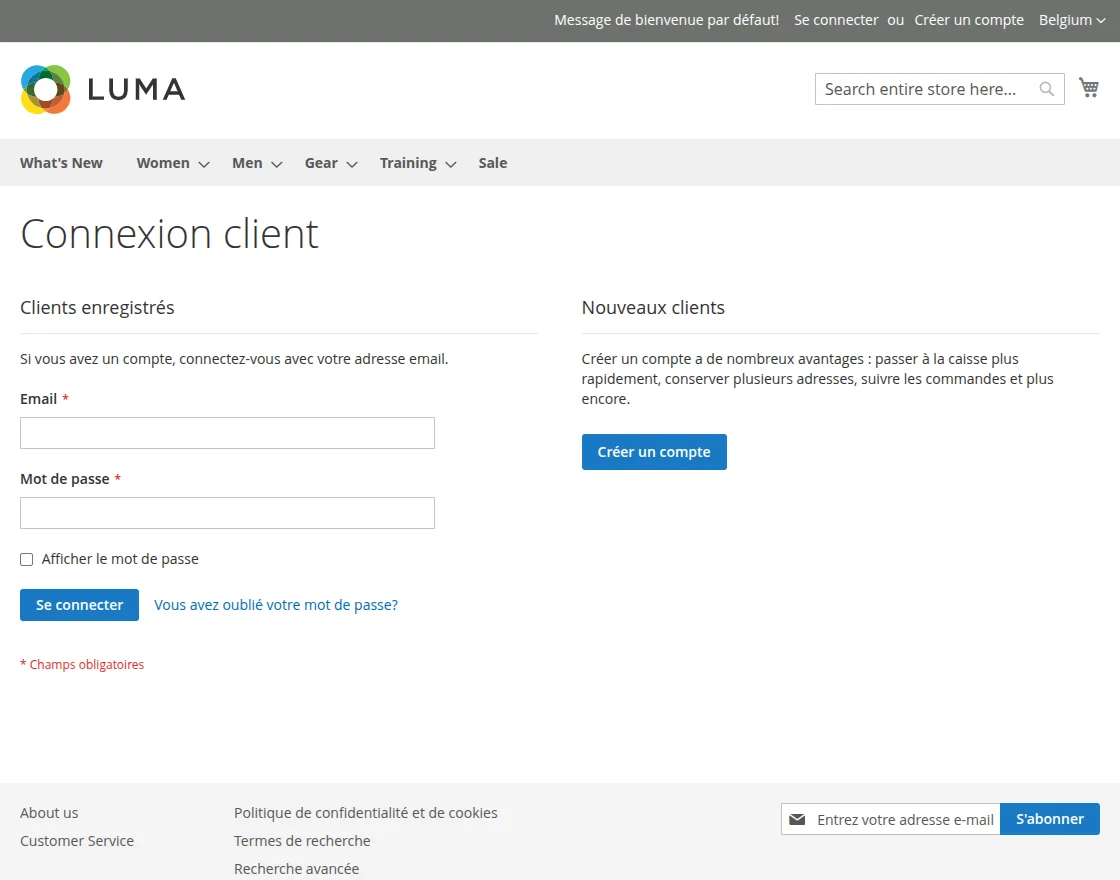This screenshot has width=1120, height=880.
Task: Visit the Recherche avancée link
Action: [x=296, y=868]
